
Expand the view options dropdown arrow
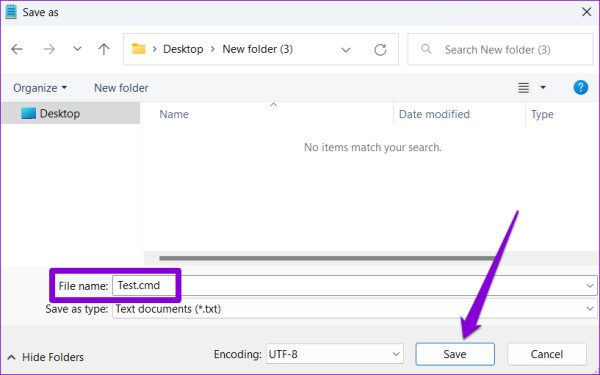click(x=543, y=88)
